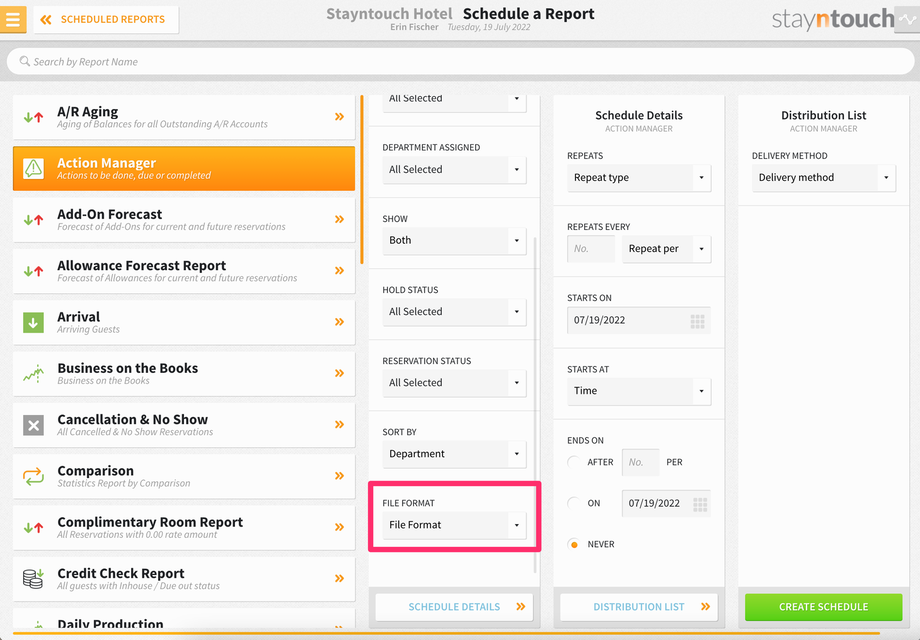Viewport: 920px width, 640px height.
Task: Click the Search by Report Name field
Action: (460, 62)
